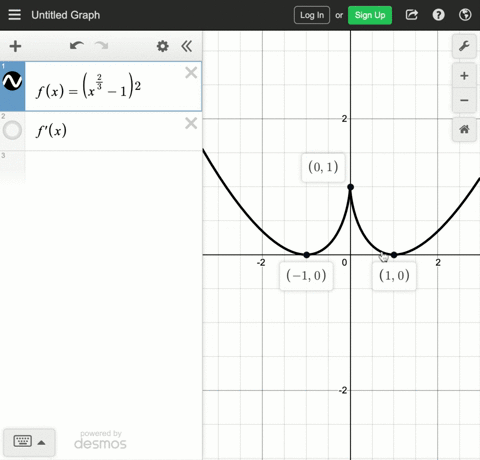Click the green Sign Up button
Screen dimensions: 480x460
coord(370,15)
